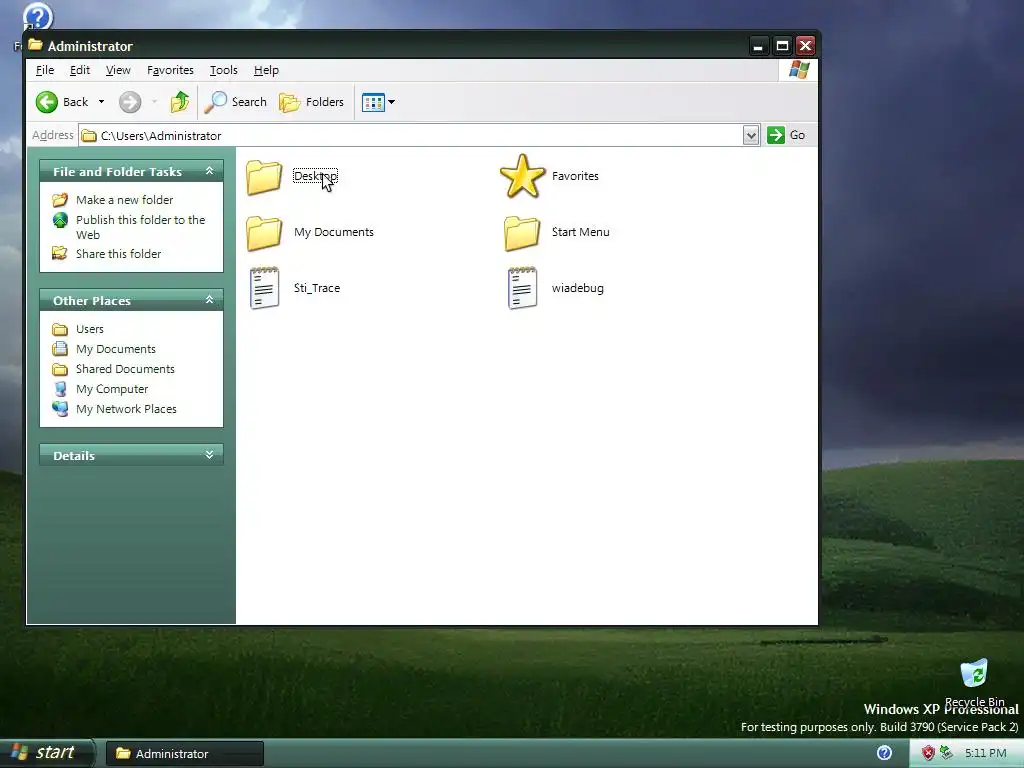Click the Publish to Web globe icon
Screen dimensions: 1024x768
(x=60, y=220)
